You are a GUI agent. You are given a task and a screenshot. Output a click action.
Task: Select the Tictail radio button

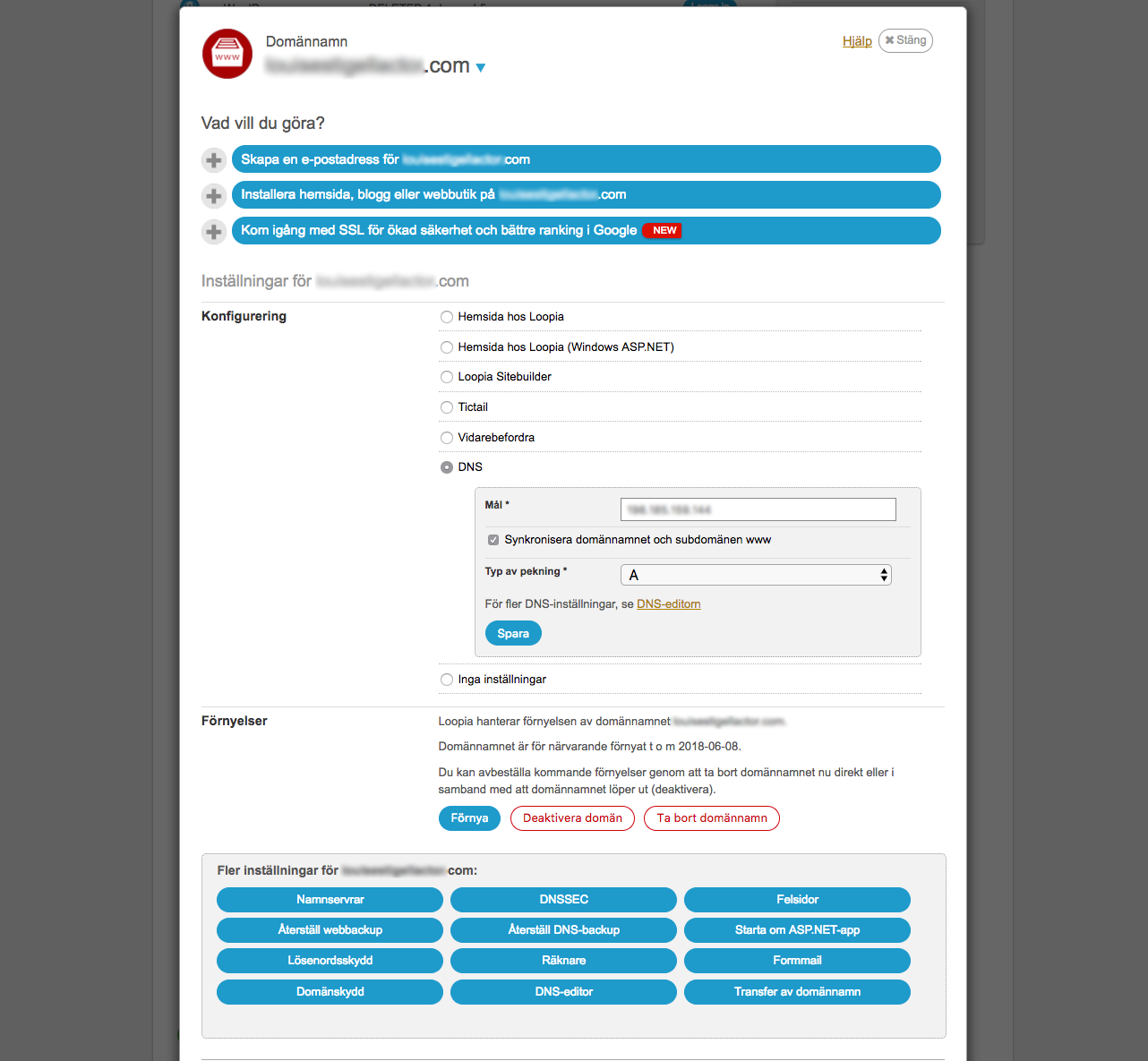point(447,407)
